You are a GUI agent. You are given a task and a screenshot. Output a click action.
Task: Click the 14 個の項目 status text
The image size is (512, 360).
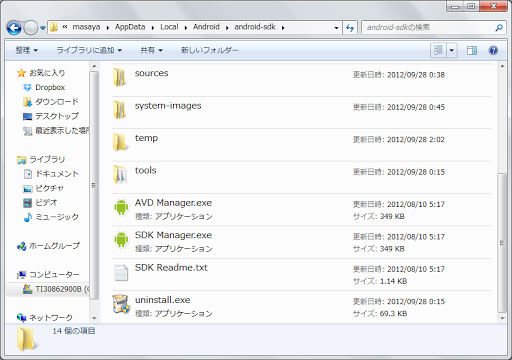(x=74, y=331)
